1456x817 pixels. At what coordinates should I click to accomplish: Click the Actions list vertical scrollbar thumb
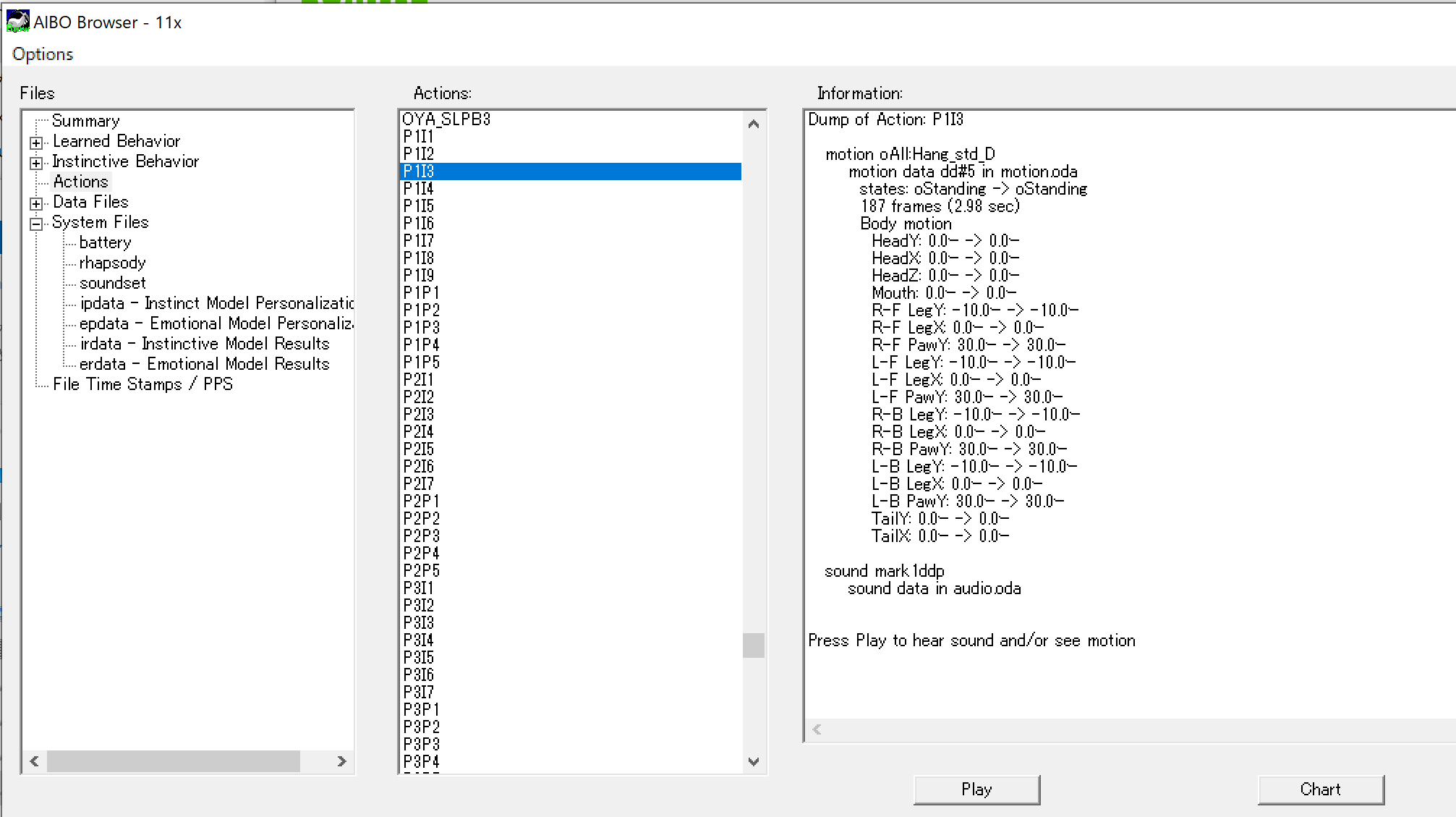tap(753, 645)
